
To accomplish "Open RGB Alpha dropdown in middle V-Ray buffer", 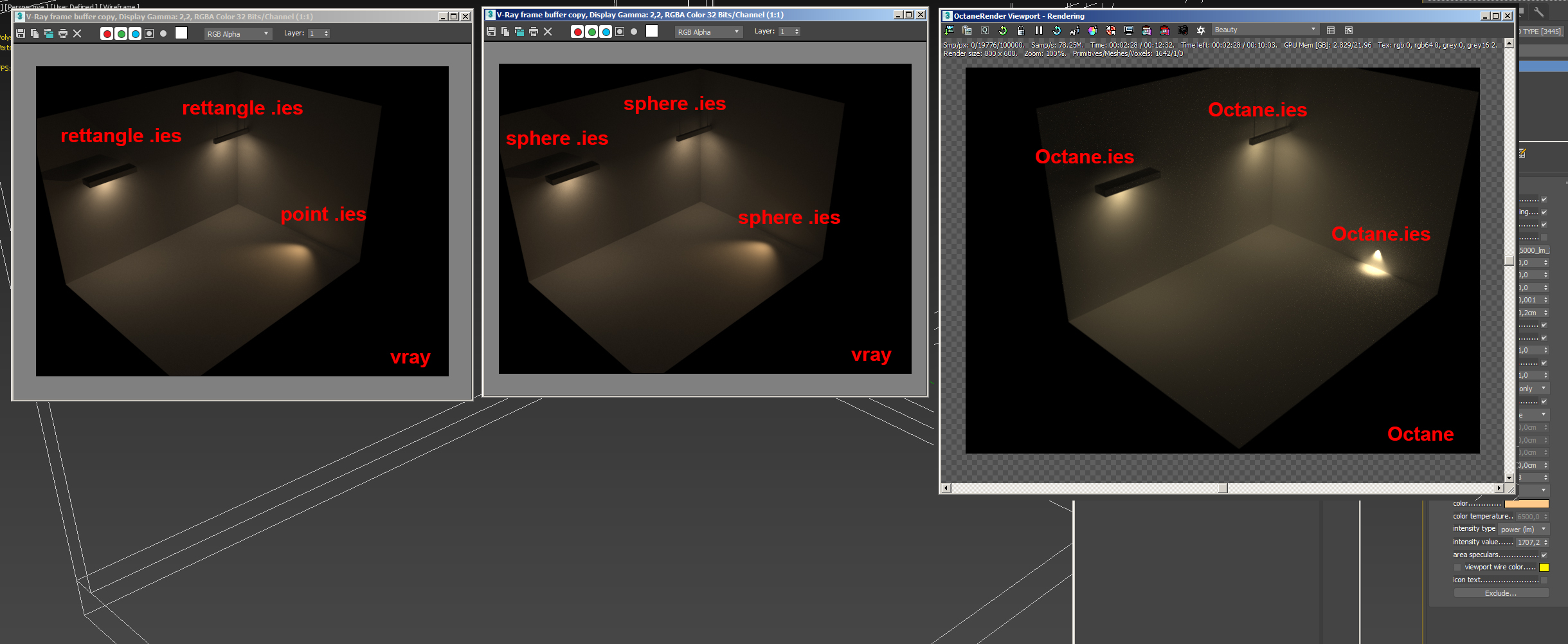I will coord(709,32).
